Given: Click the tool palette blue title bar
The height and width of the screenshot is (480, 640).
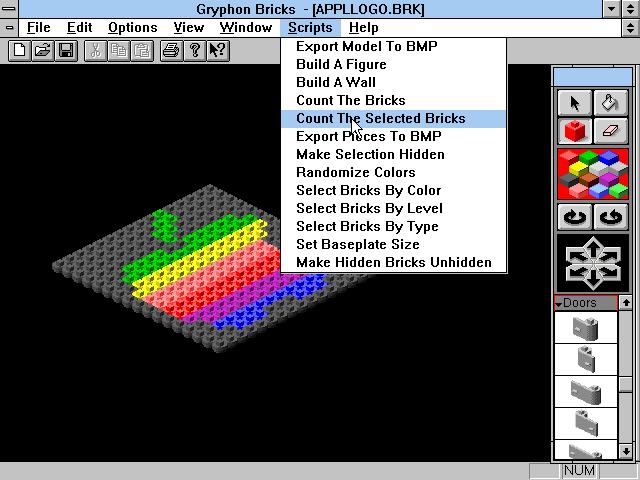Looking at the screenshot, I should click(x=593, y=78).
